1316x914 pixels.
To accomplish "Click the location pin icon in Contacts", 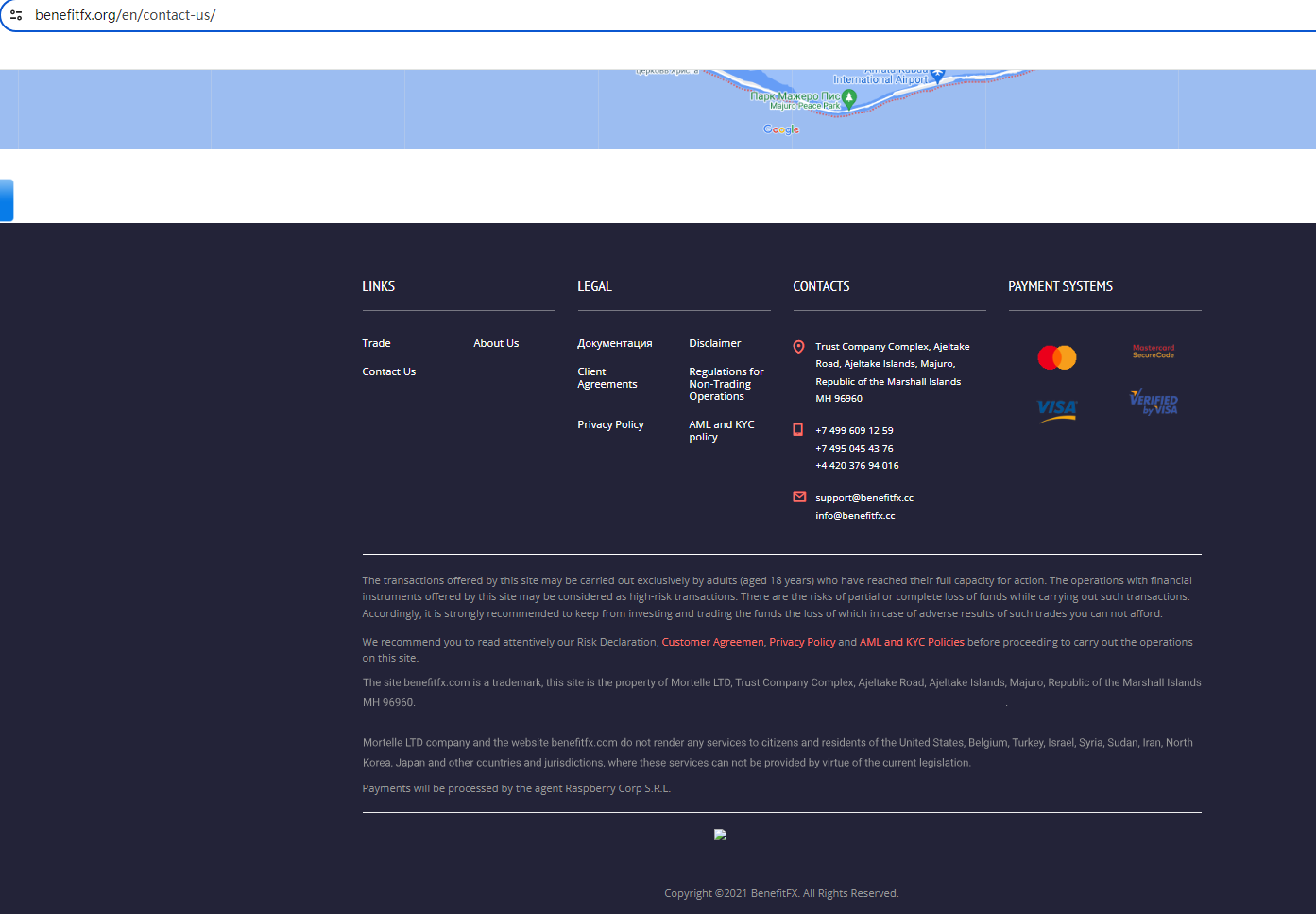I will pos(798,347).
